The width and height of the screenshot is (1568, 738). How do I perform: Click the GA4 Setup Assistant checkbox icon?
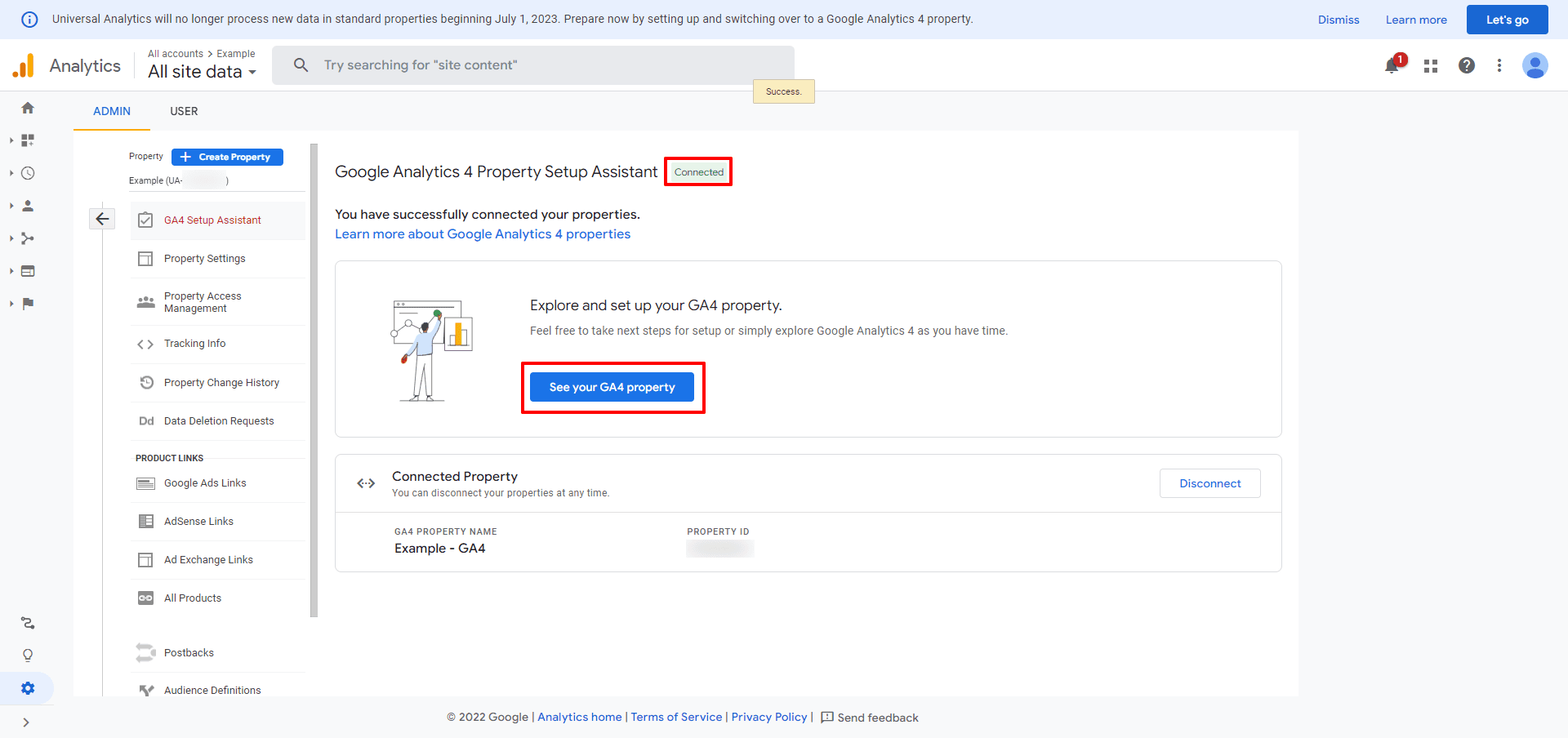(145, 220)
